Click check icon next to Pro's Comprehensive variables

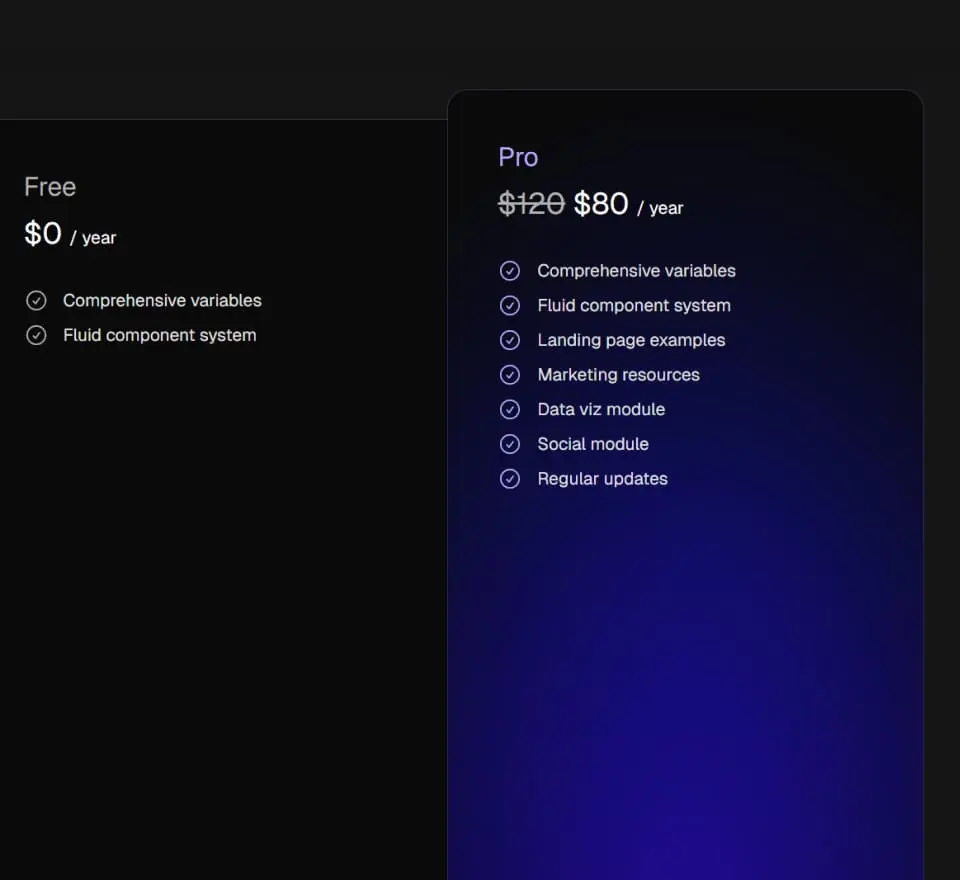[x=510, y=271]
